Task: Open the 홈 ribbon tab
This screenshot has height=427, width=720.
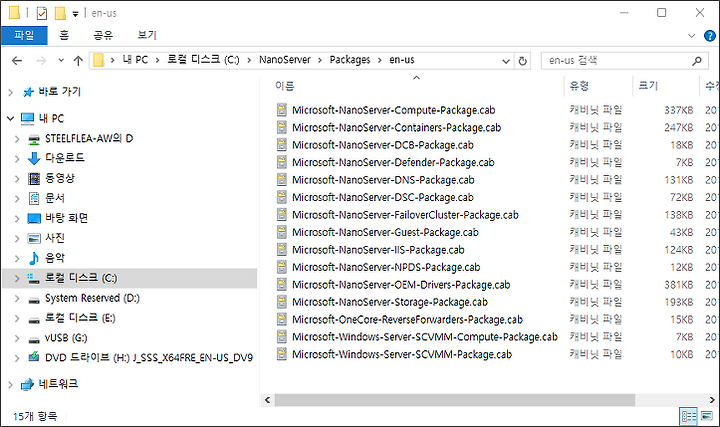Action: pos(64,35)
